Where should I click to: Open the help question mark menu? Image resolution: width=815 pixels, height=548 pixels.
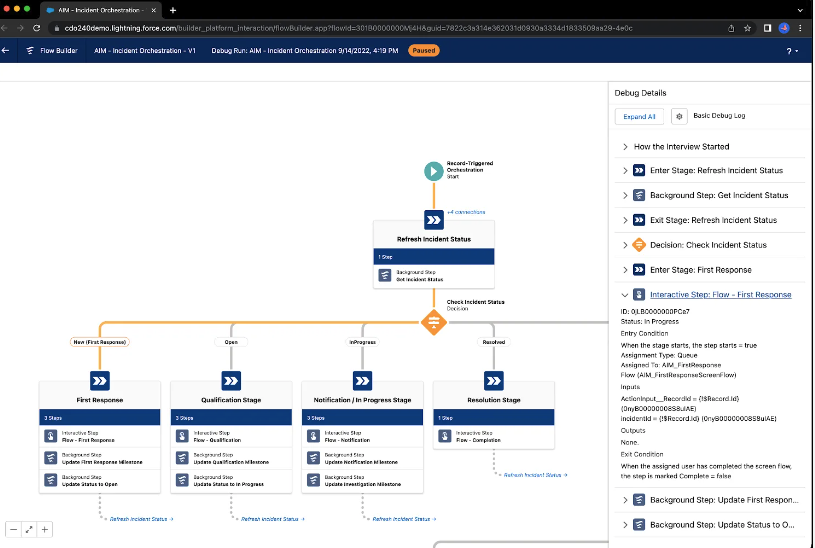coord(792,51)
